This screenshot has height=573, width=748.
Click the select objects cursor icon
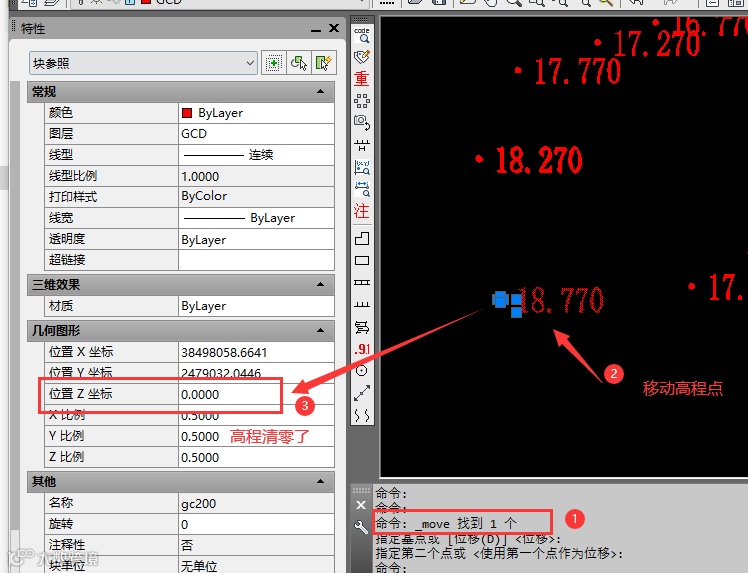pos(299,63)
